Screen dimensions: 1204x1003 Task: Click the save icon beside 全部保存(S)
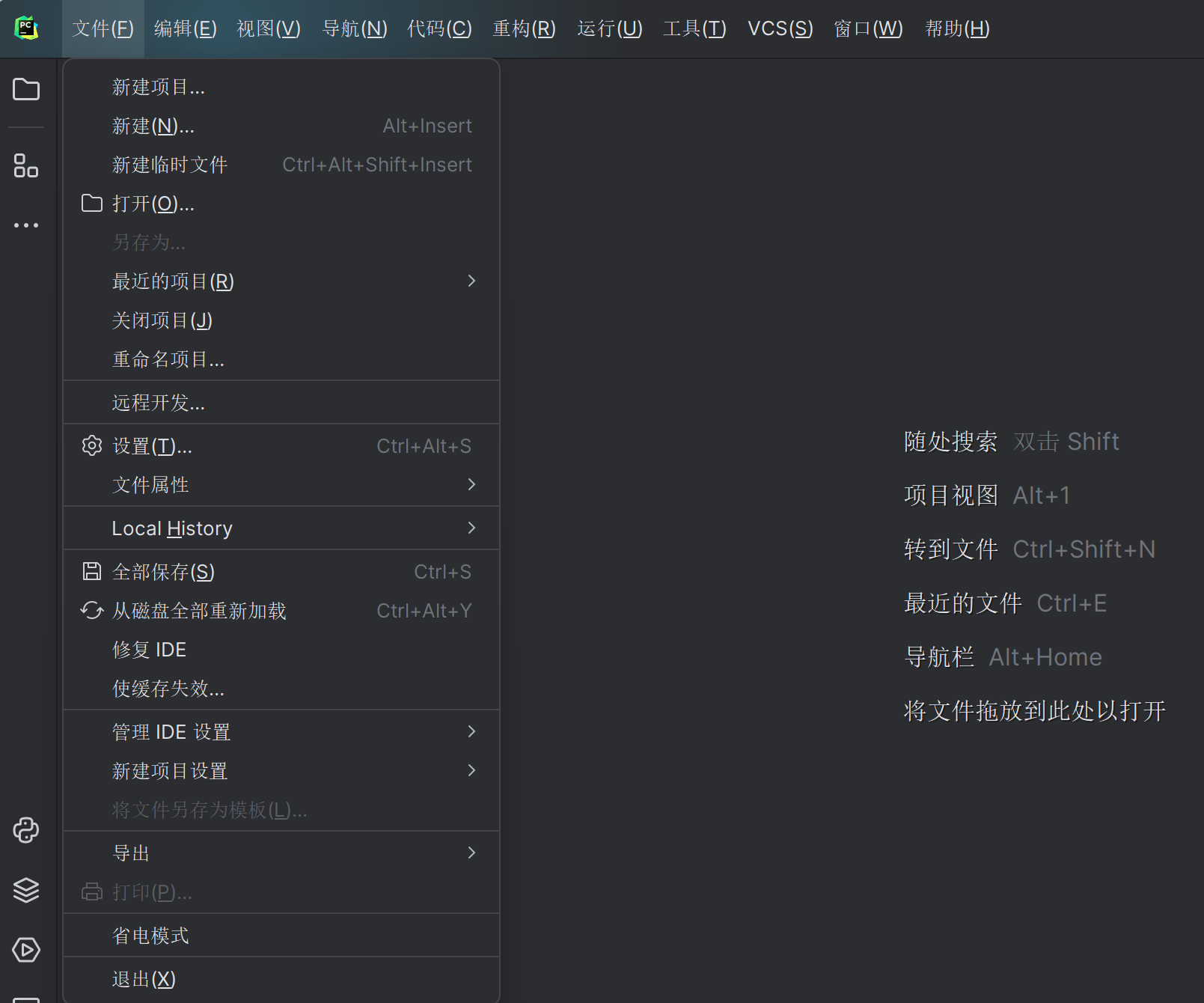pos(92,572)
